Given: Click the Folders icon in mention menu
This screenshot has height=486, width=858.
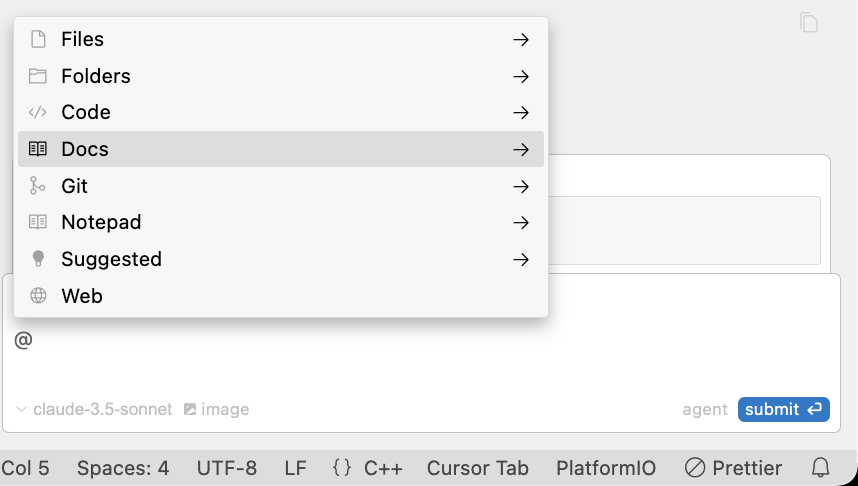Looking at the screenshot, I should (38, 76).
